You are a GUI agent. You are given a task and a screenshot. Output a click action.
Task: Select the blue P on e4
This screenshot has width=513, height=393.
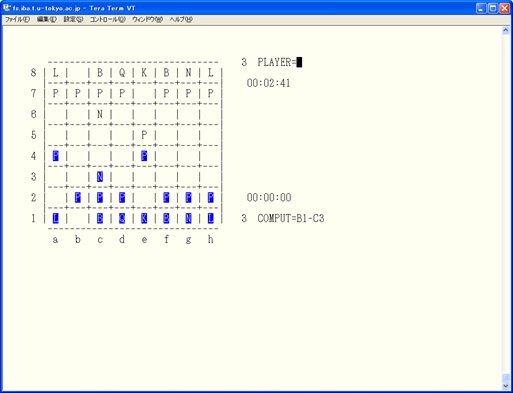click(x=144, y=156)
